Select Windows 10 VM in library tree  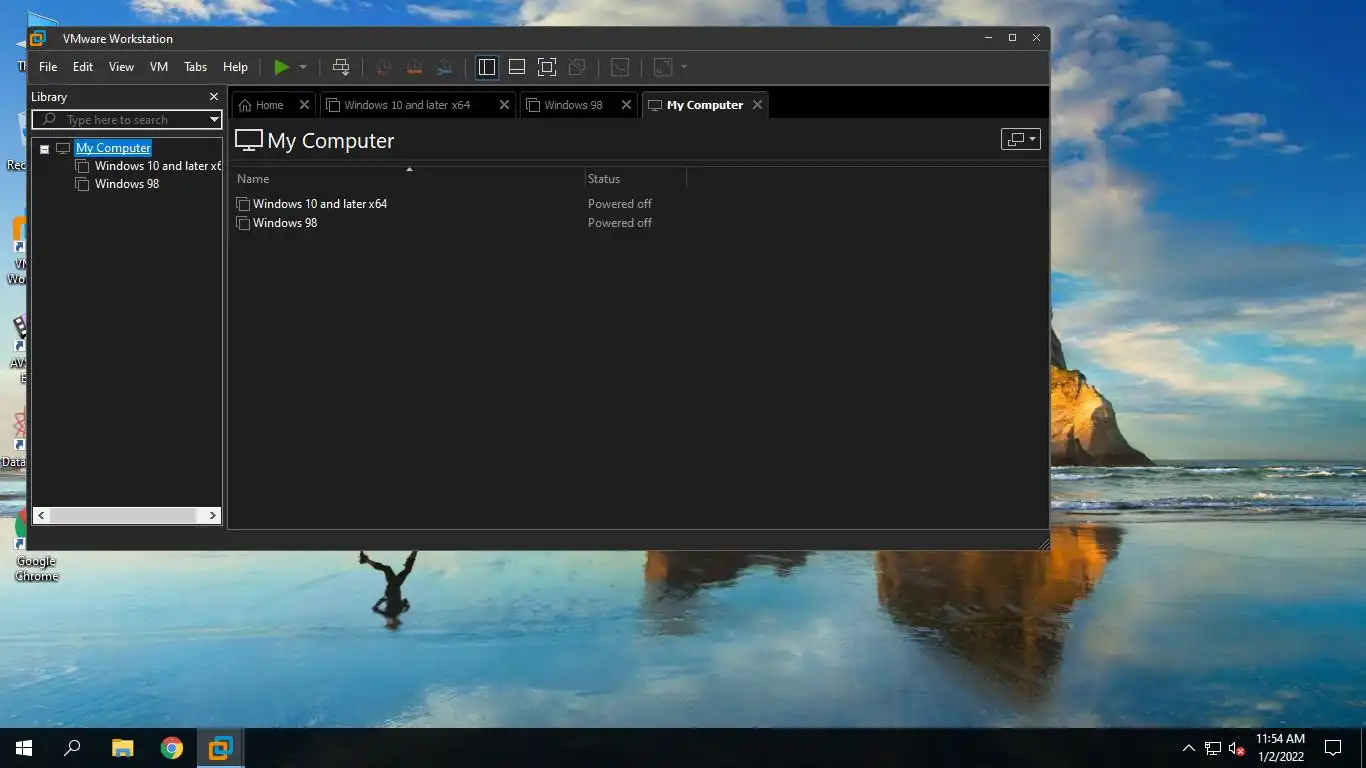[x=158, y=166]
